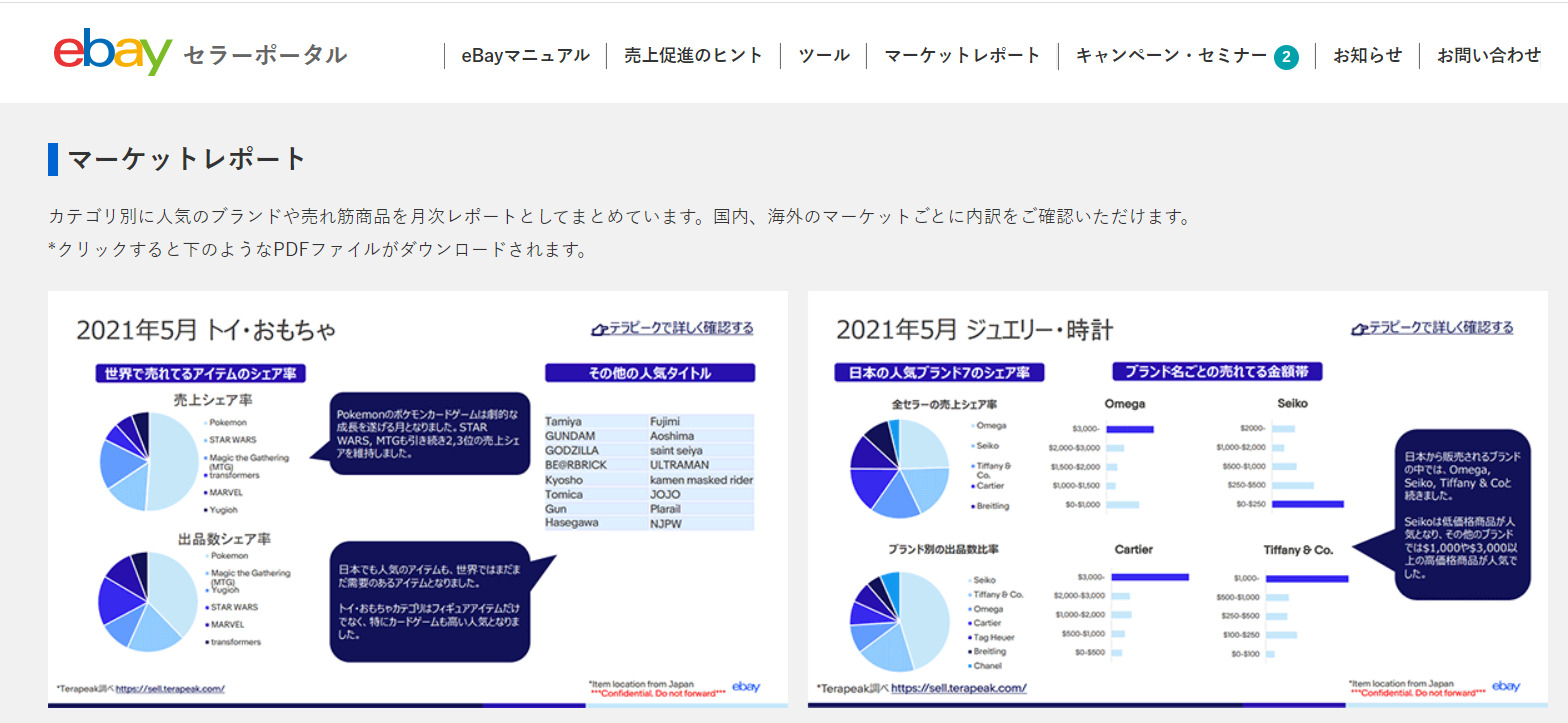The width and height of the screenshot is (1568, 723).
Task: Click the Cartier price chart title
Action: [1133, 550]
